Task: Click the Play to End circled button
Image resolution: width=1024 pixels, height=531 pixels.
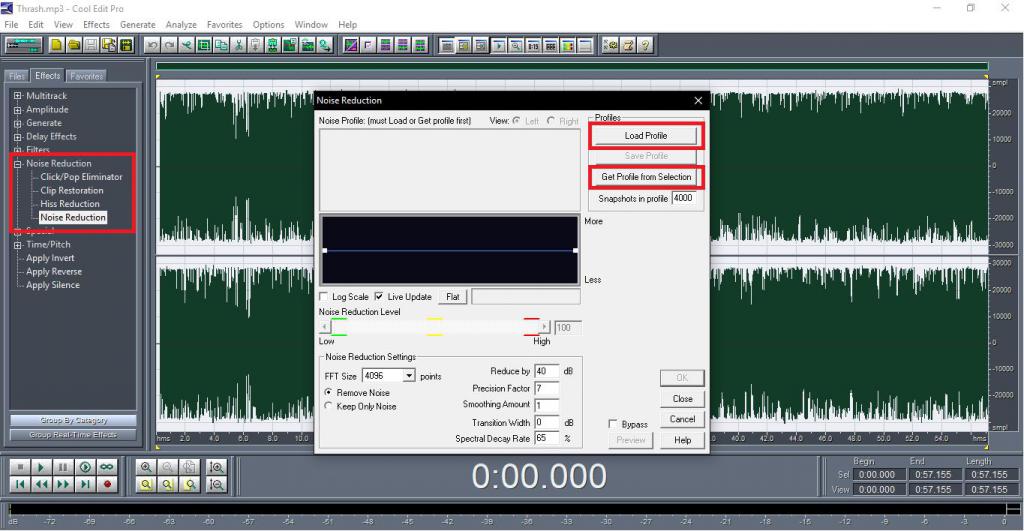Action: (86, 467)
